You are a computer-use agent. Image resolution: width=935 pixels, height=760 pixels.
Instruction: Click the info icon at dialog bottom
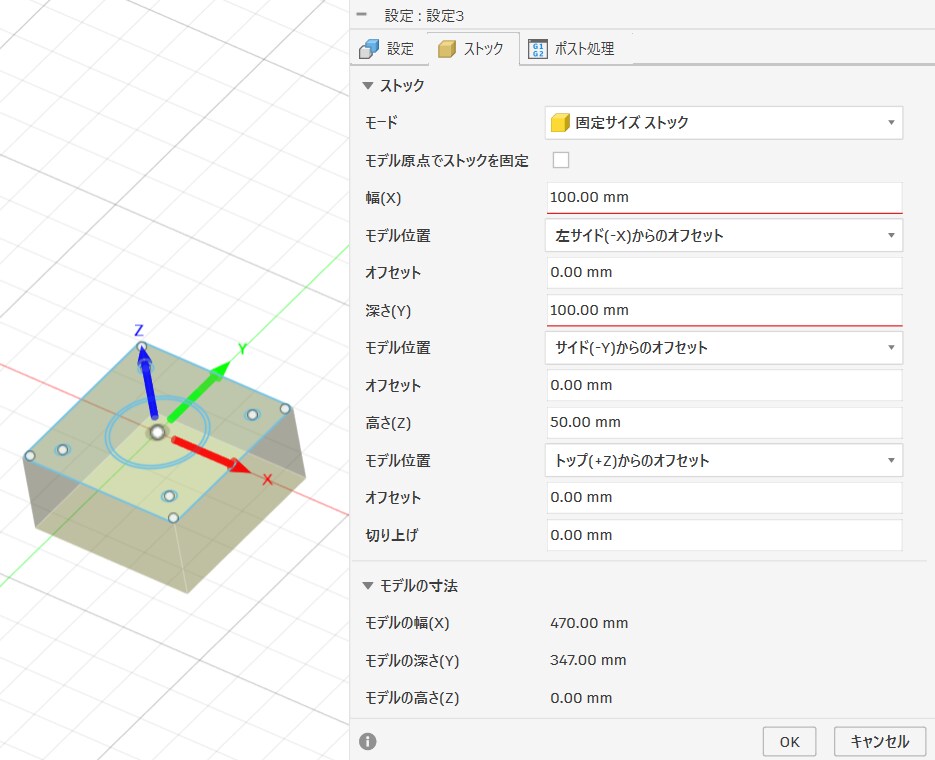click(x=368, y=741)
